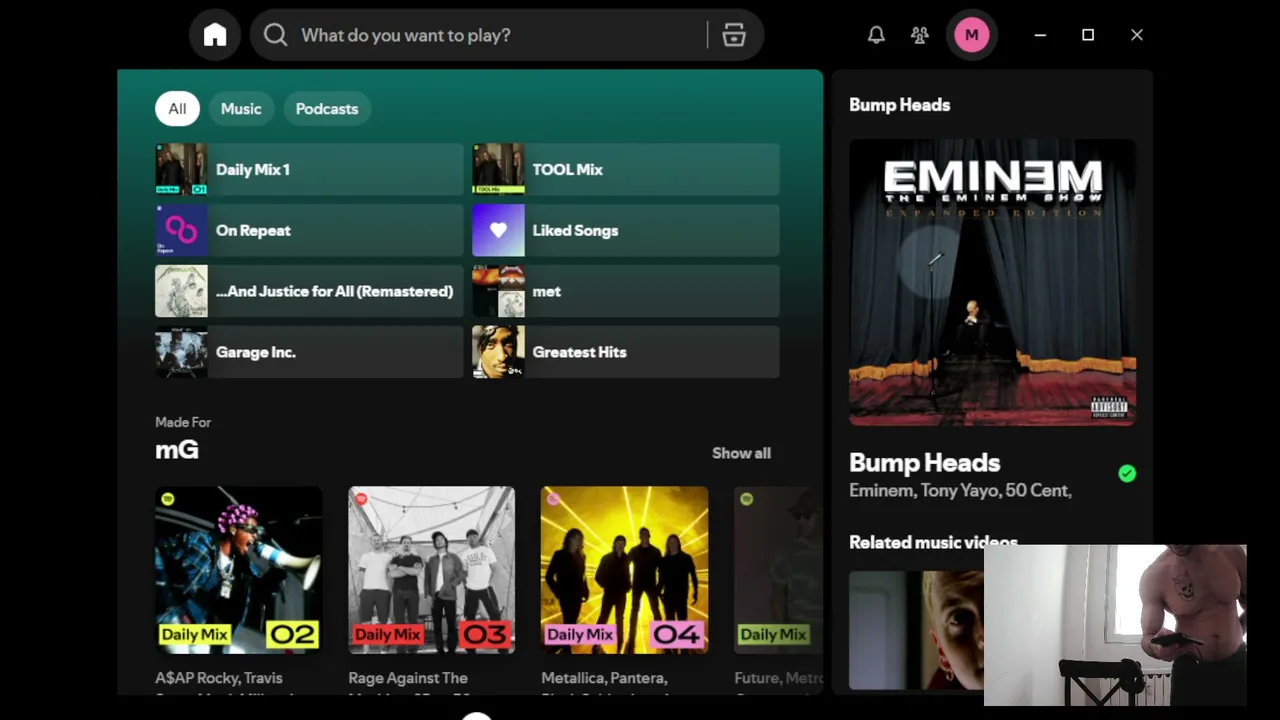Filter home feed by Music

click(x=241, y=109)
